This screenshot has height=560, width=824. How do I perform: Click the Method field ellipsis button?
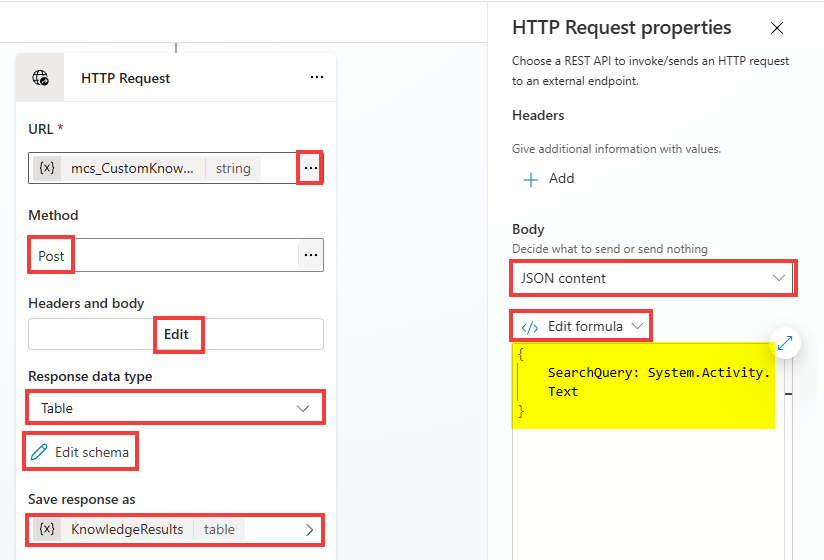click(311, 256)
